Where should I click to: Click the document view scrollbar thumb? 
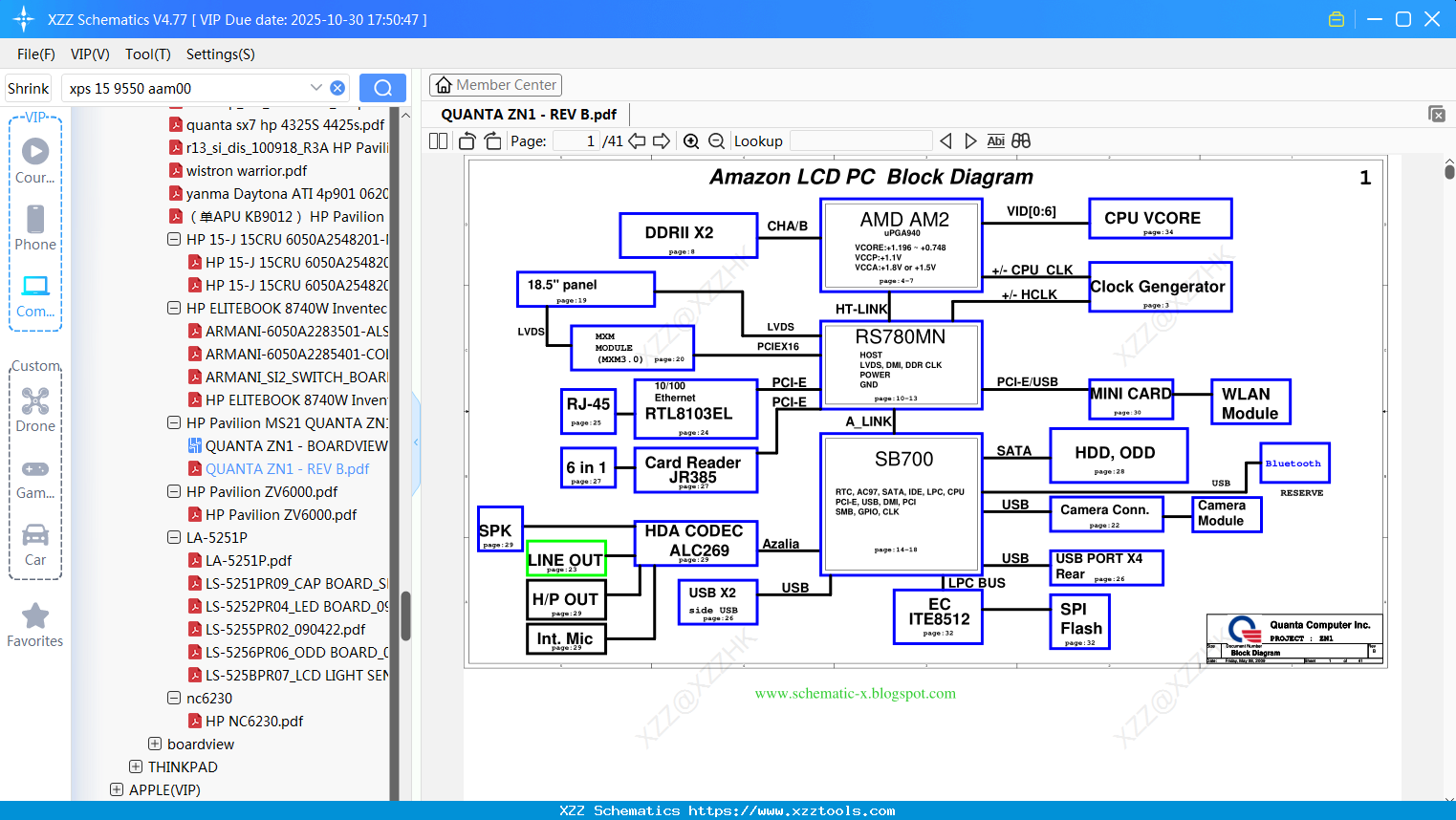[1449, 172]
